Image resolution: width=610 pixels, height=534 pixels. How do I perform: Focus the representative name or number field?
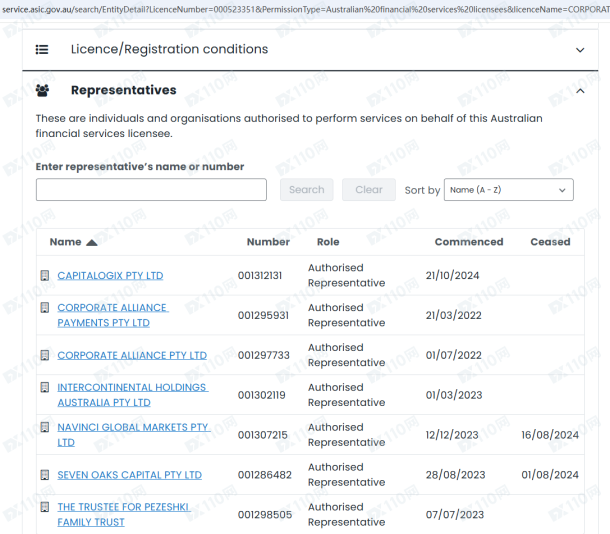click(x=151, y=190)
